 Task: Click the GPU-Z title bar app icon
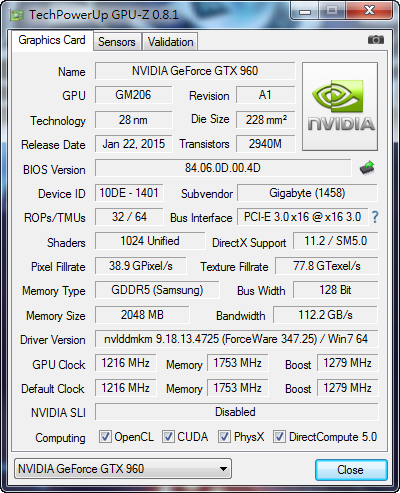click(17, 15)
